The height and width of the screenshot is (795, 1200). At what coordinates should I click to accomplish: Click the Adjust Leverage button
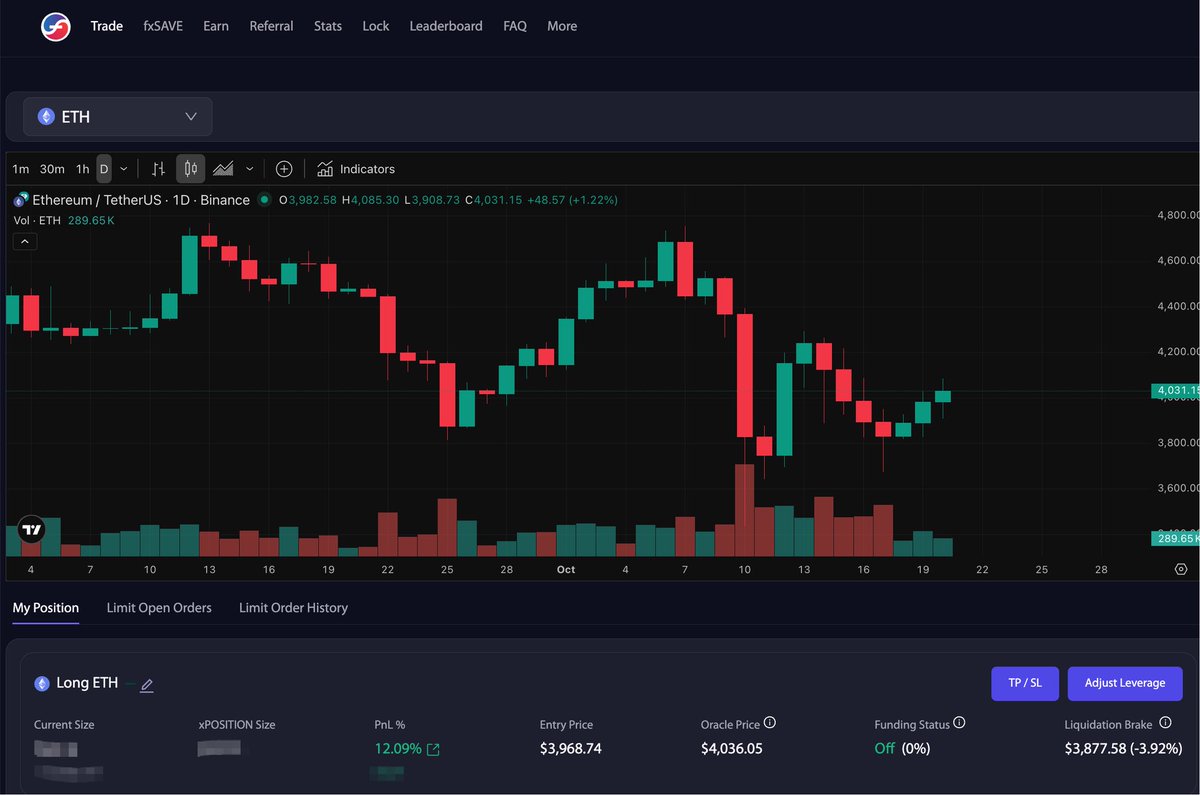coord(1125,683)
